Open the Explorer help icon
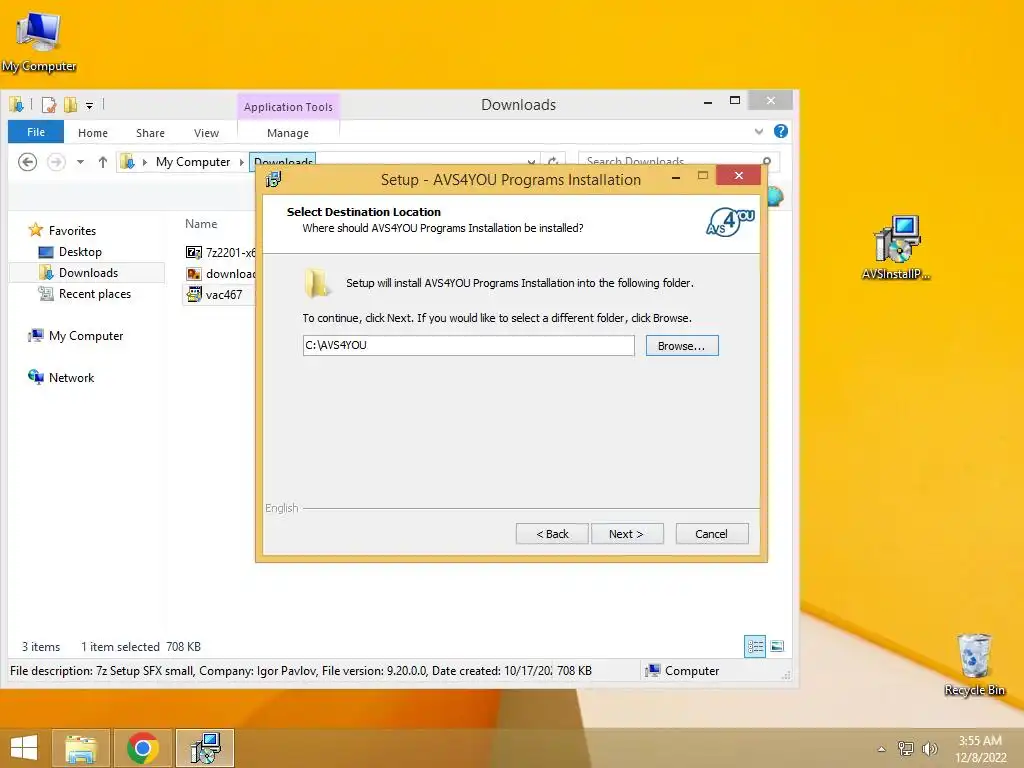 click(x=780, y=131)
